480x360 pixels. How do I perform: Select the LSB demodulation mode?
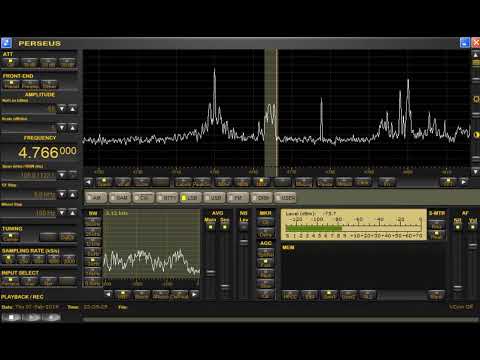coord(190,197)
